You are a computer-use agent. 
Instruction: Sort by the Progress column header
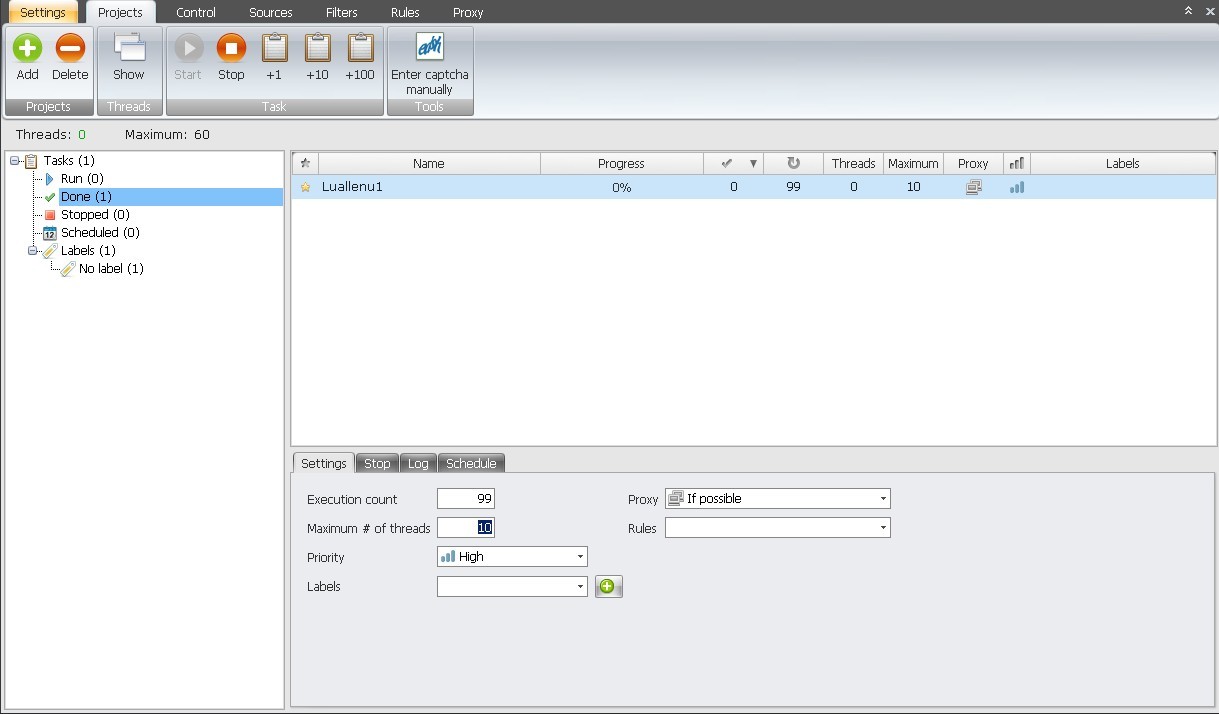[x=621, y=163]
